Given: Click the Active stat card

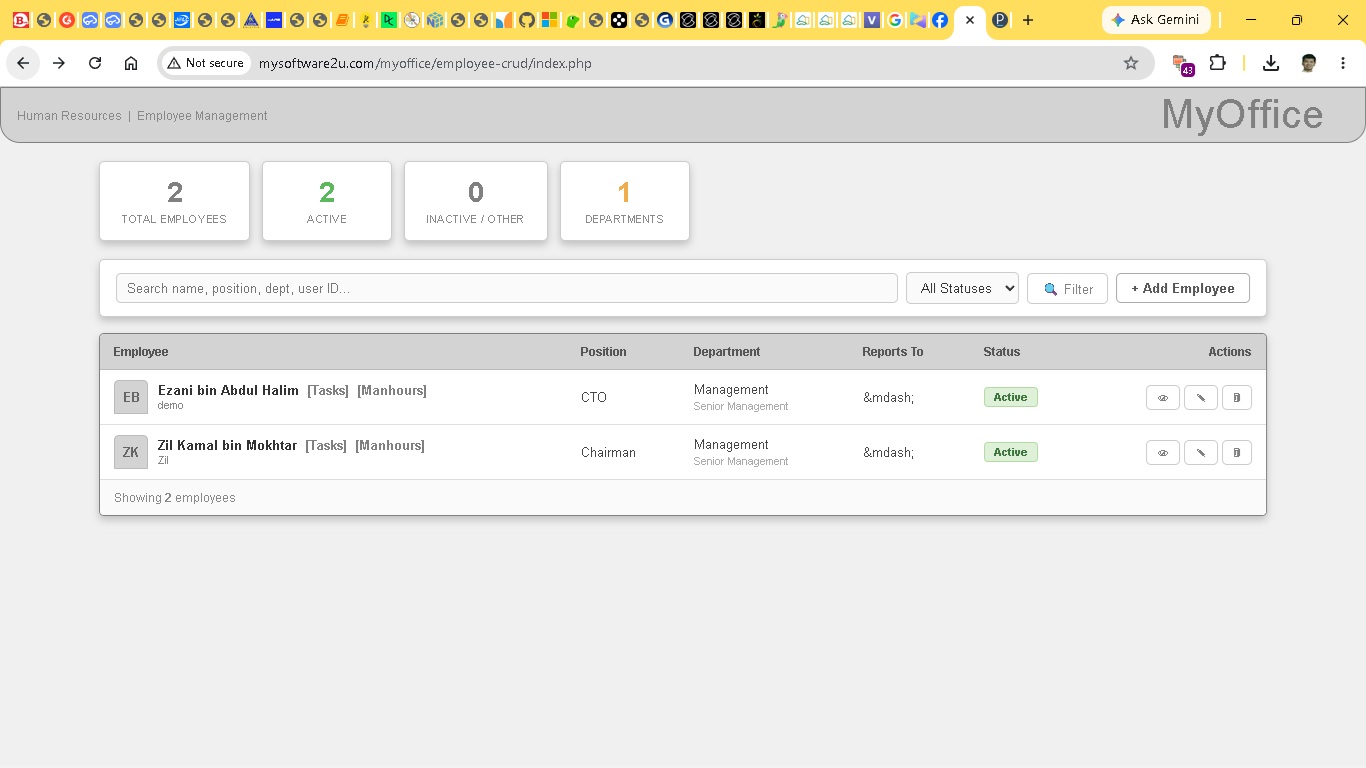Looking at the screenshot, I should click(327, 201).
